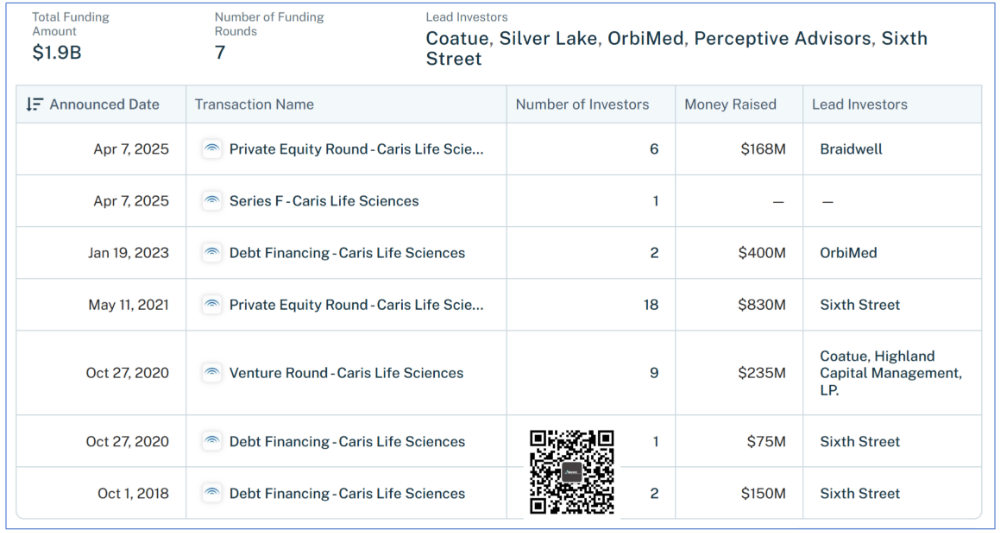The width and height of the screenshot is (1000, 533).
Task: Open the Venture Round transaction link
Action: click(x=346, y=373)
